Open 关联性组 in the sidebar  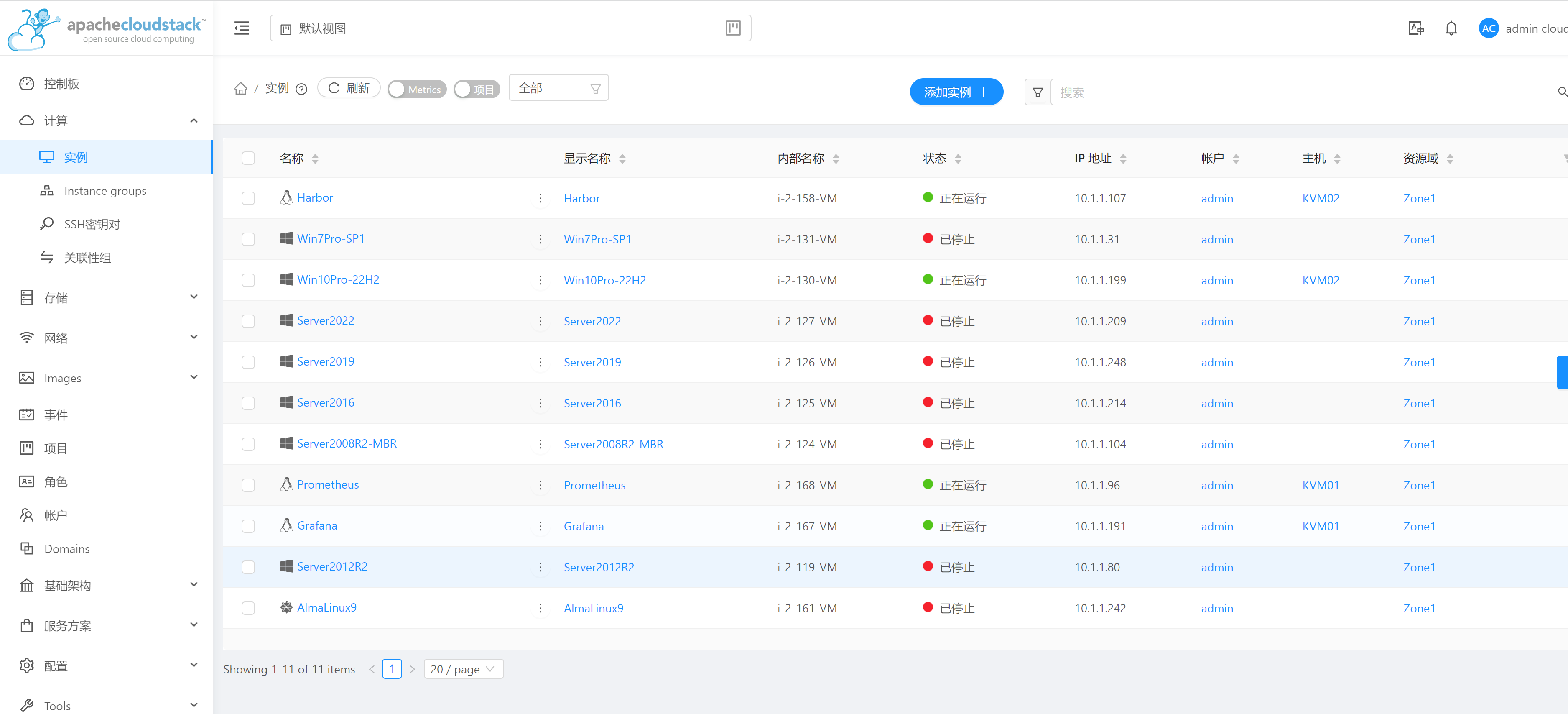(x=107, y=258)
